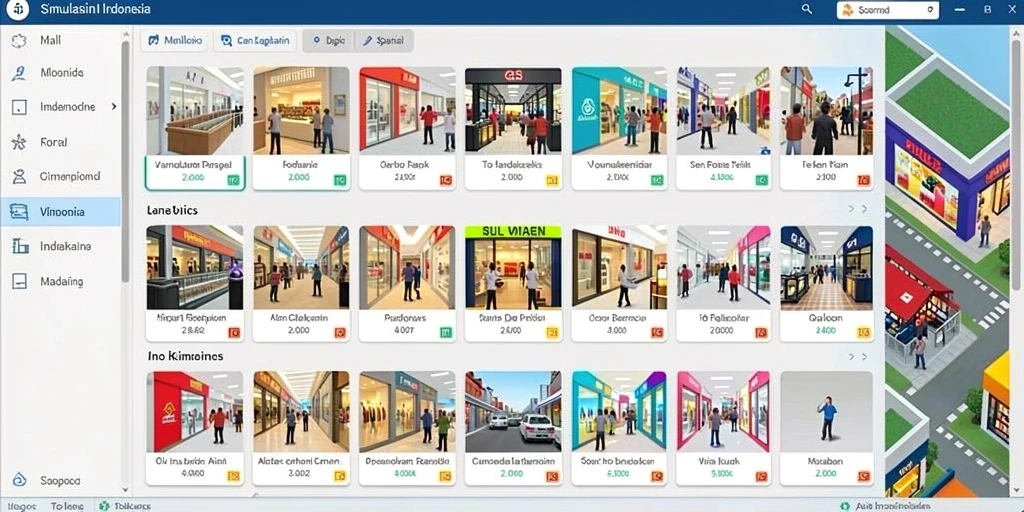Screen dimensions: 1024x512
Task: Select the Vinoonia sidebar menu item
Action: pos(61,212)
